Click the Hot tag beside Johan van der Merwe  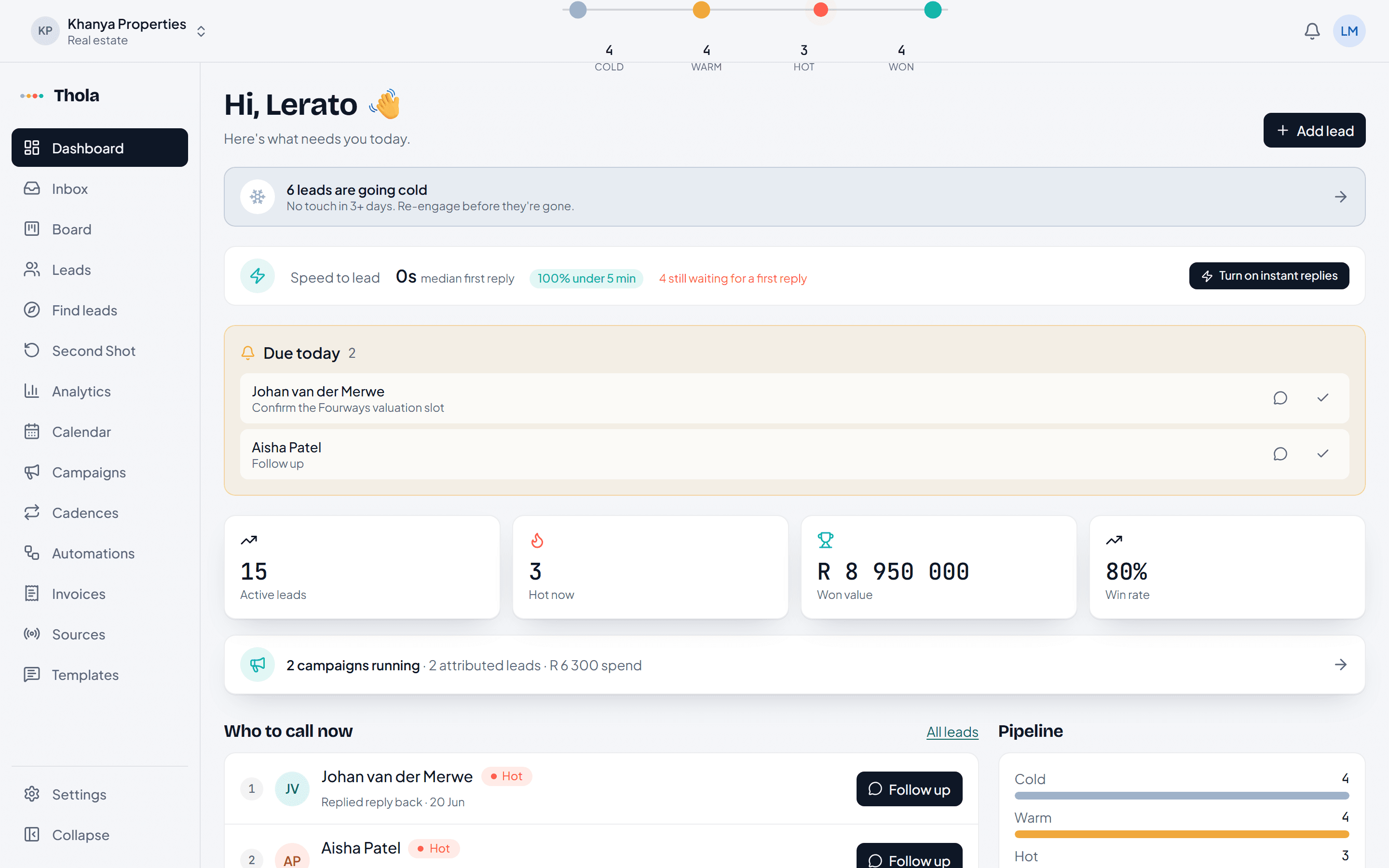pos(506,776)
